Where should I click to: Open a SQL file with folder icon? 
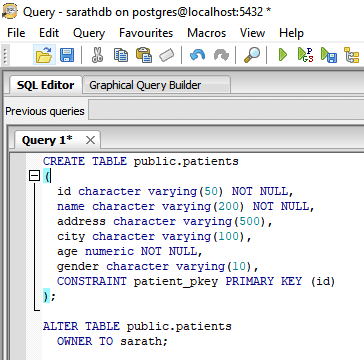[44, 54]
